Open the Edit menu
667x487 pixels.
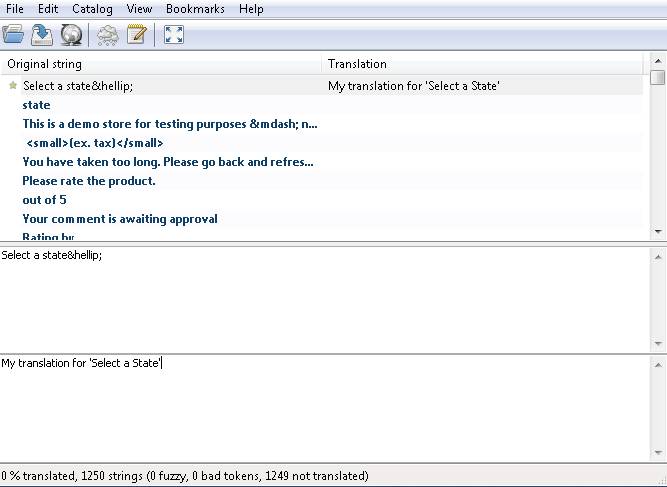(x=48, y=9)
